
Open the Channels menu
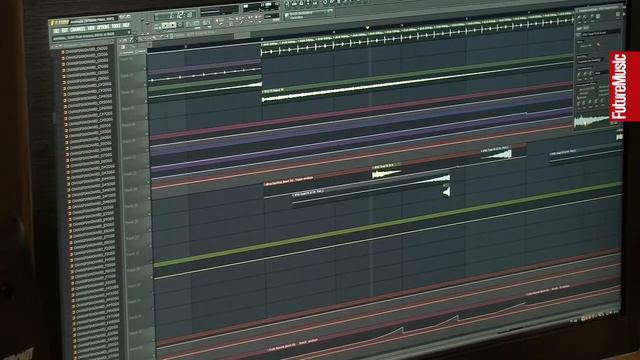[78, 29]
